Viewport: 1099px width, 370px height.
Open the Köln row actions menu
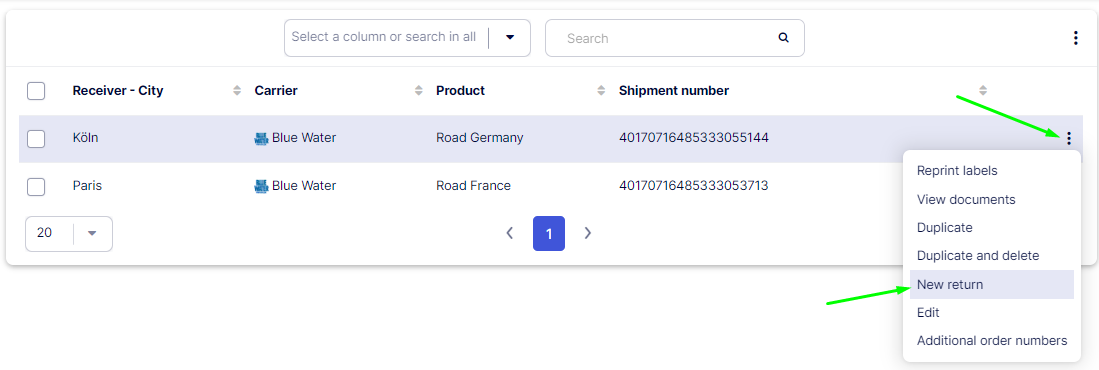pos(1068,138)
